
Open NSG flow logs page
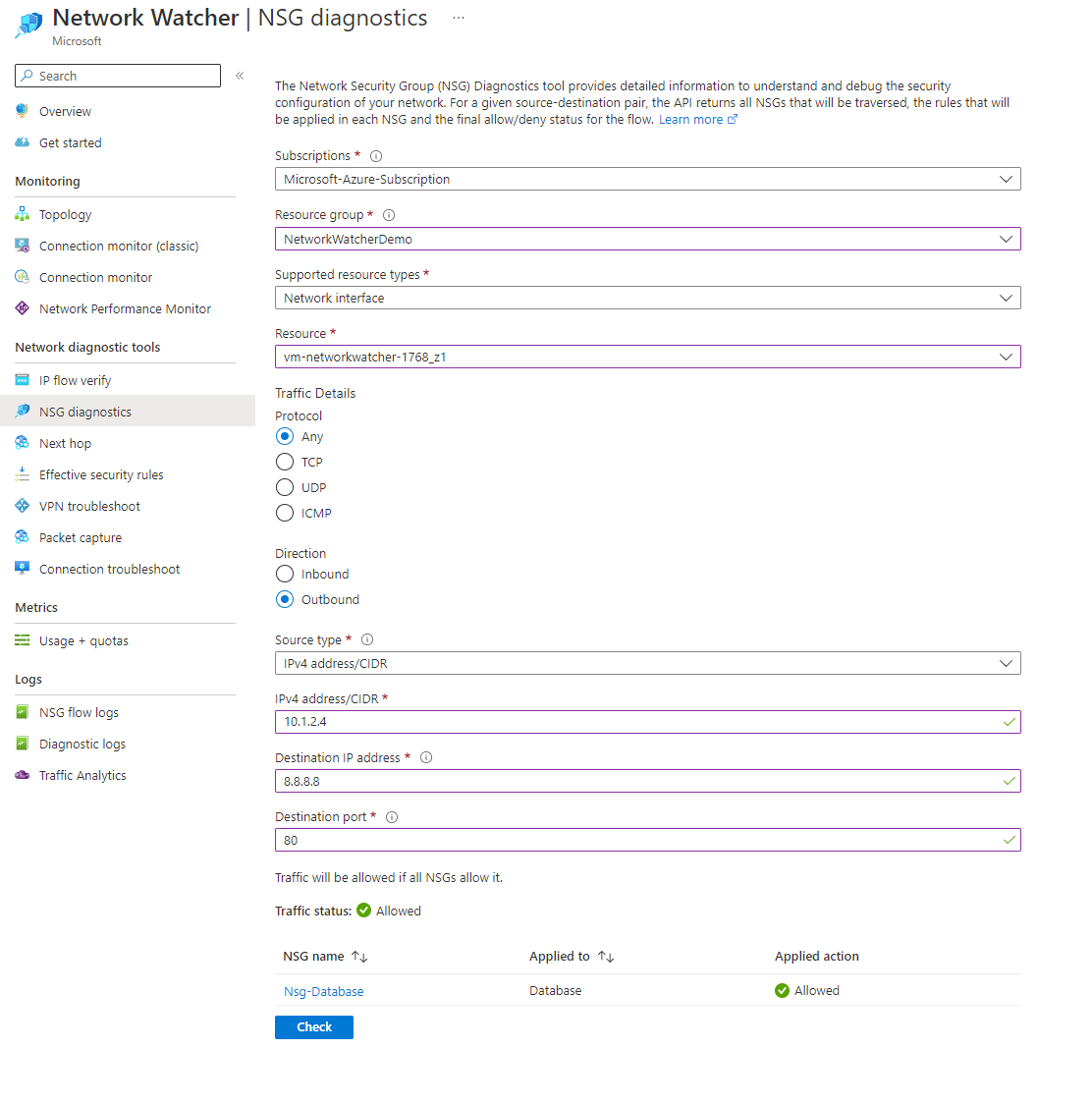79,712
